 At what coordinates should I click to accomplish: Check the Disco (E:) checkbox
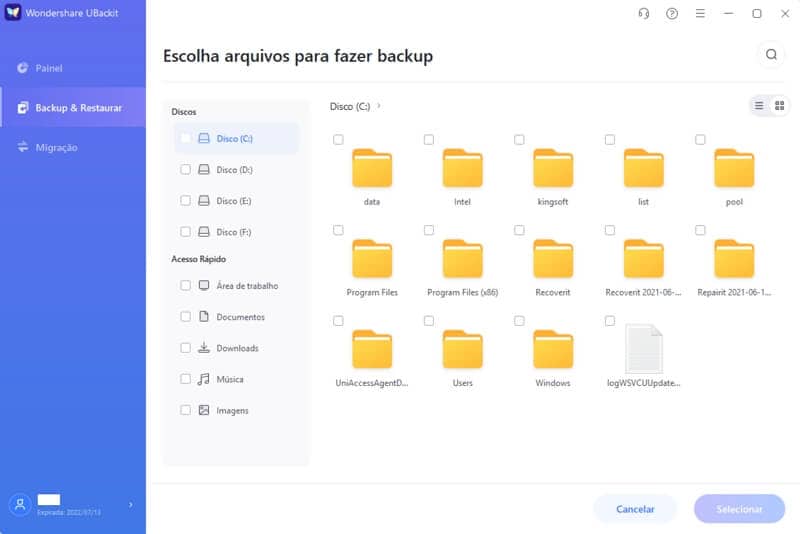[x=185, y=200]
